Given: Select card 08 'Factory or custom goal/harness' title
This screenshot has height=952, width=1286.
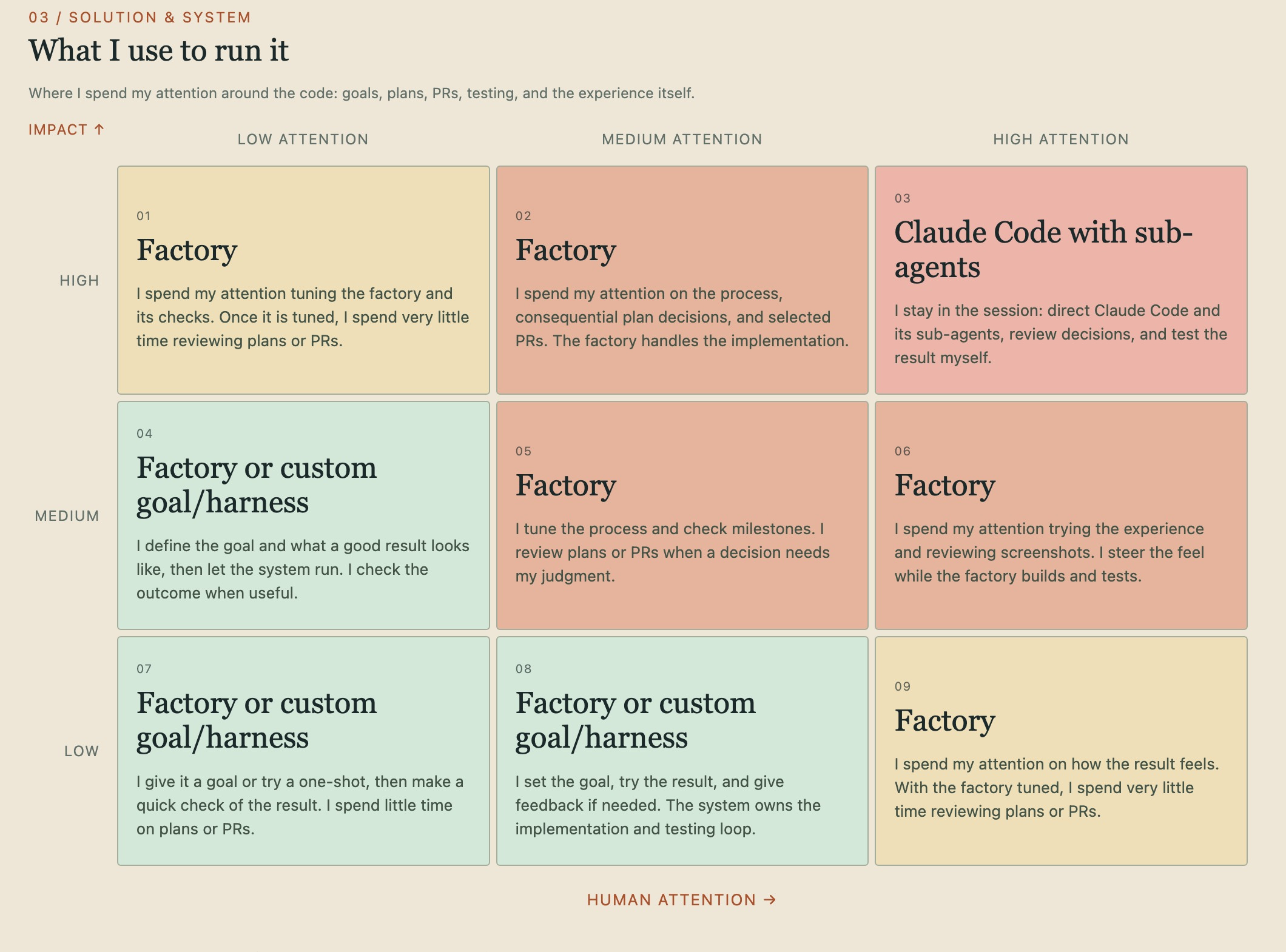Looking at the screenshot, I should click(636, 720).
